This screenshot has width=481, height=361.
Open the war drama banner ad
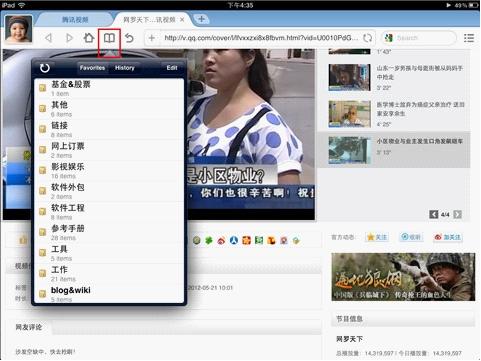[403, 276]
